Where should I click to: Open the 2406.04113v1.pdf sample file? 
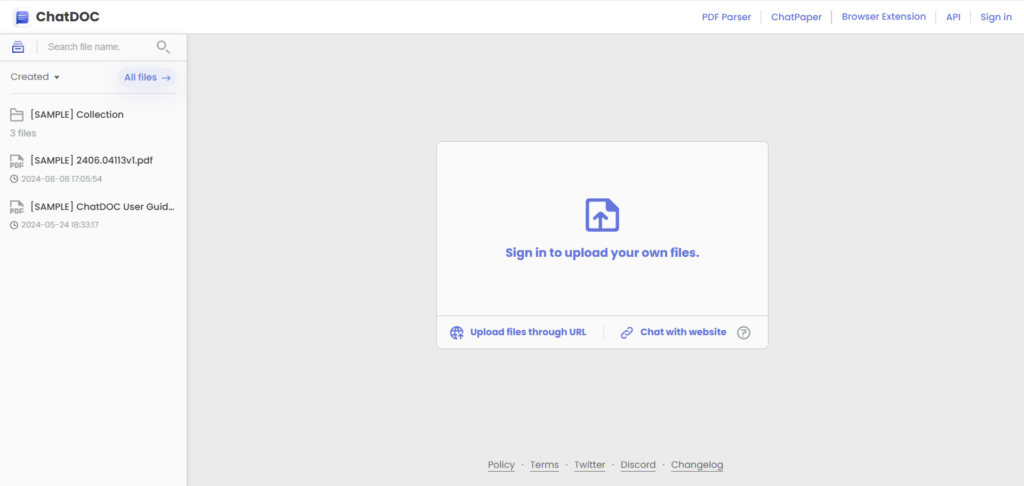(x=91, y=160)
